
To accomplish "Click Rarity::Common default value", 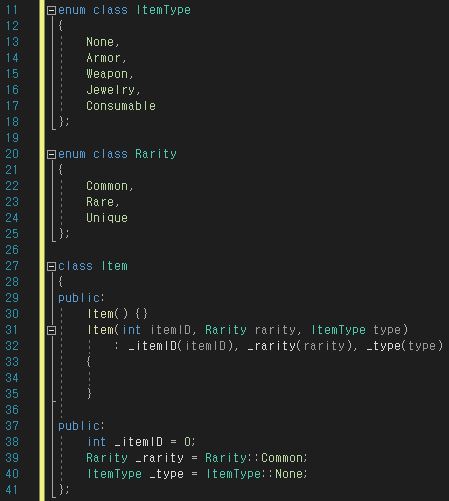I will tap(254, 458).
